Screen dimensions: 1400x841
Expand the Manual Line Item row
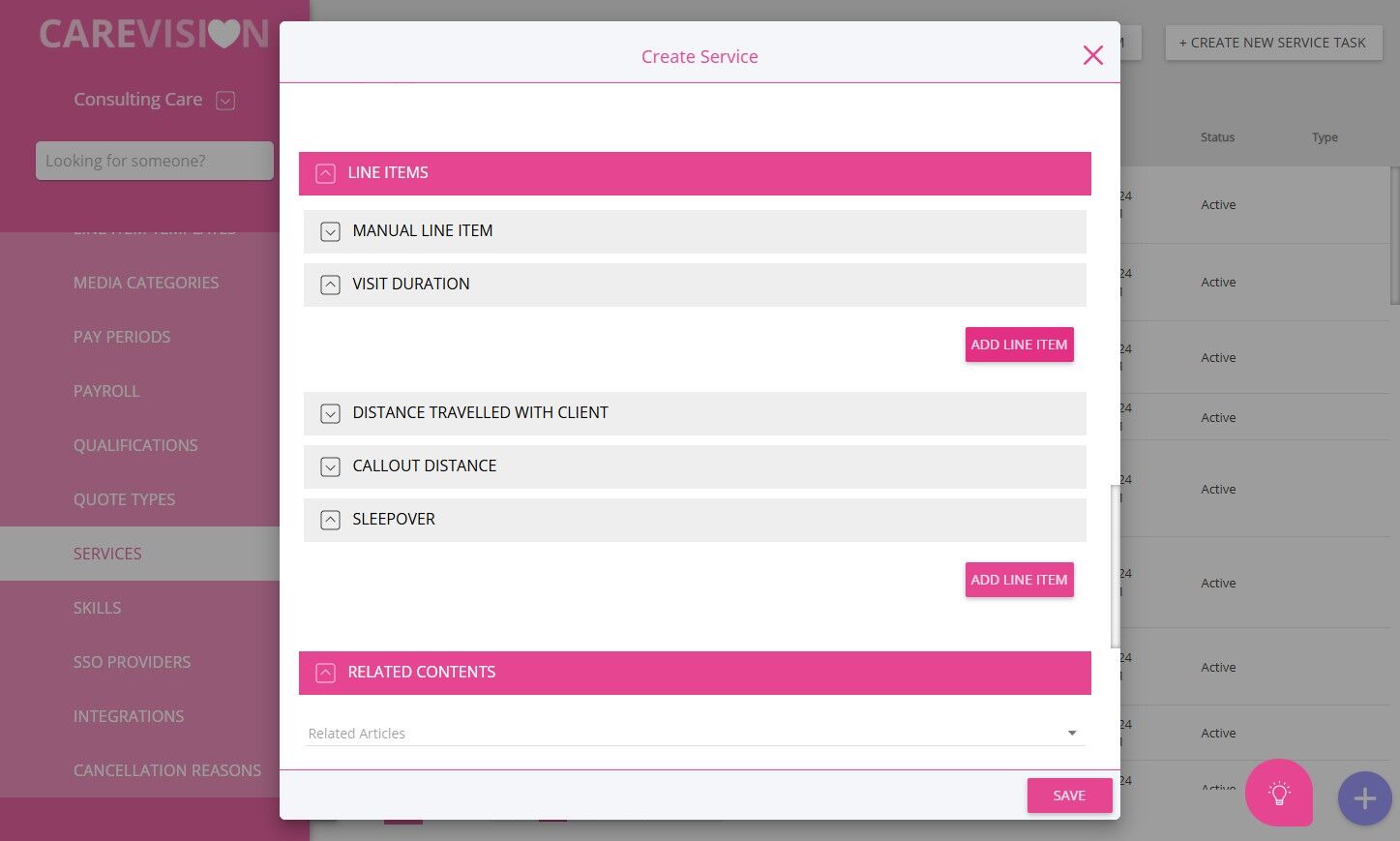tap(330, 231)
